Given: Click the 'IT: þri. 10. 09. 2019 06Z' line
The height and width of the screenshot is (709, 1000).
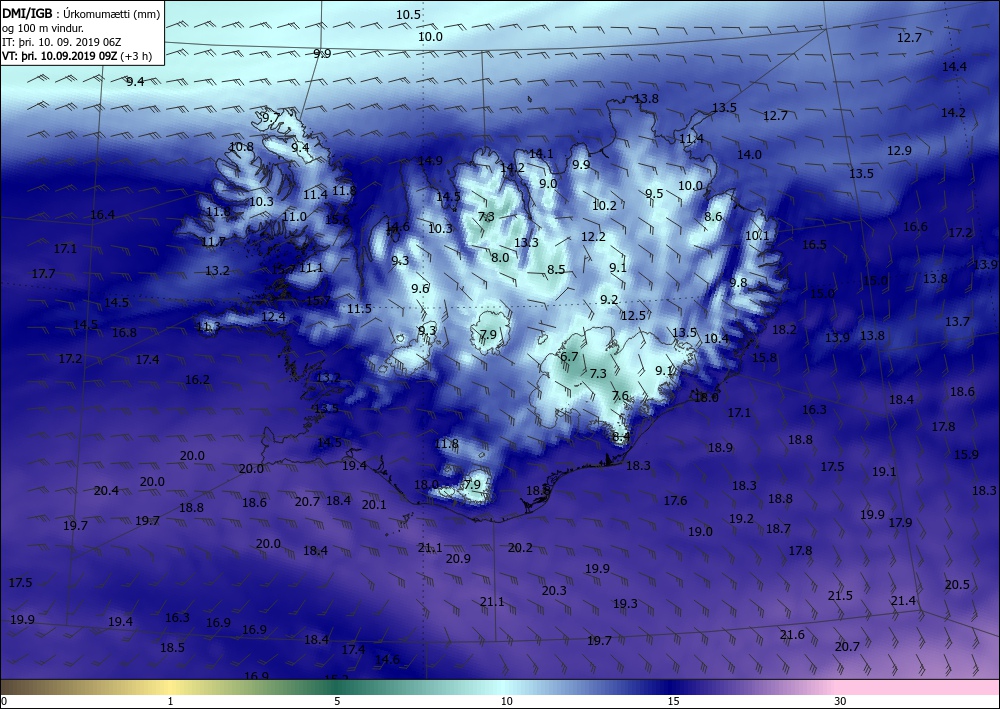Looking at the screenshot, I should [x=61, y=42].
